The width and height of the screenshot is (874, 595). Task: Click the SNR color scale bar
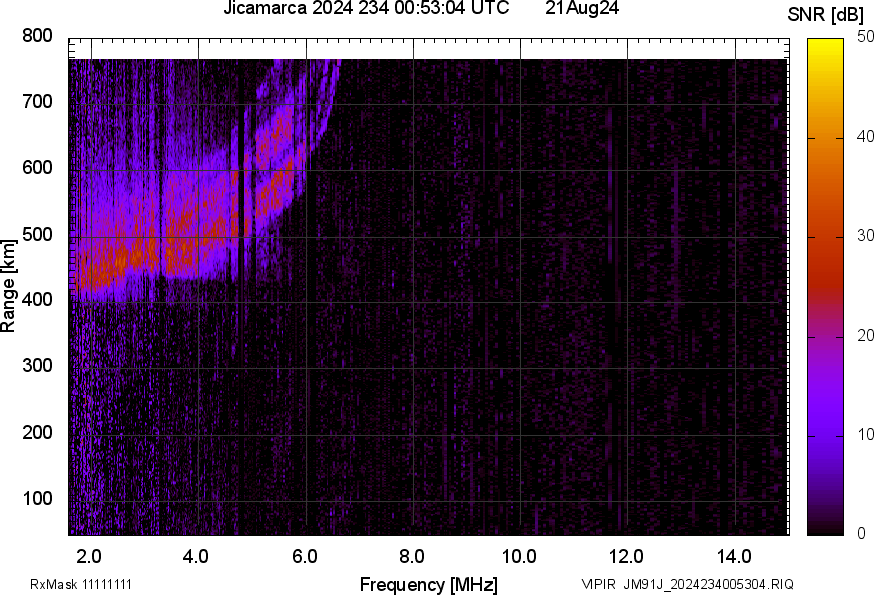click(x=826, y=287)
